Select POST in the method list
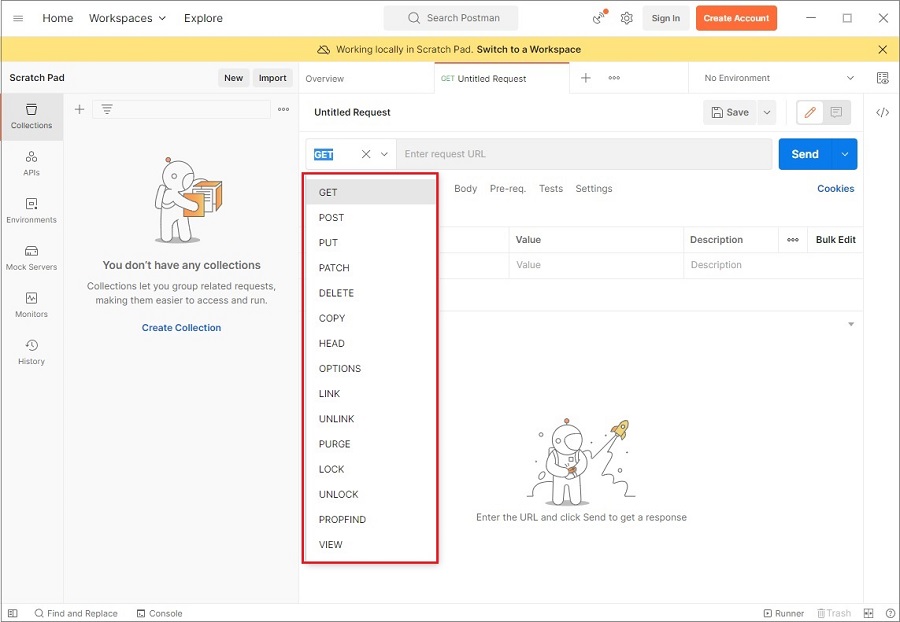This screenshot has height=622, width=900. 370,217
